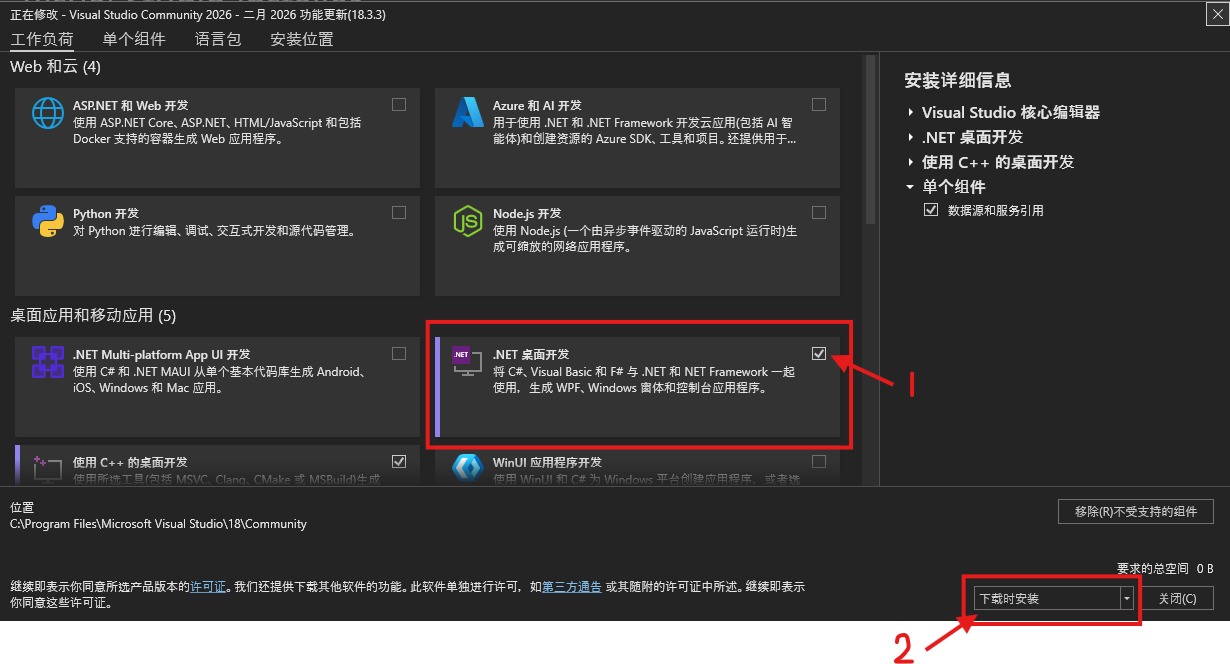1230x664 pixels.
Task: Enable the Azure 和 AI 开发 checkbox
Action: pos(819,104)
